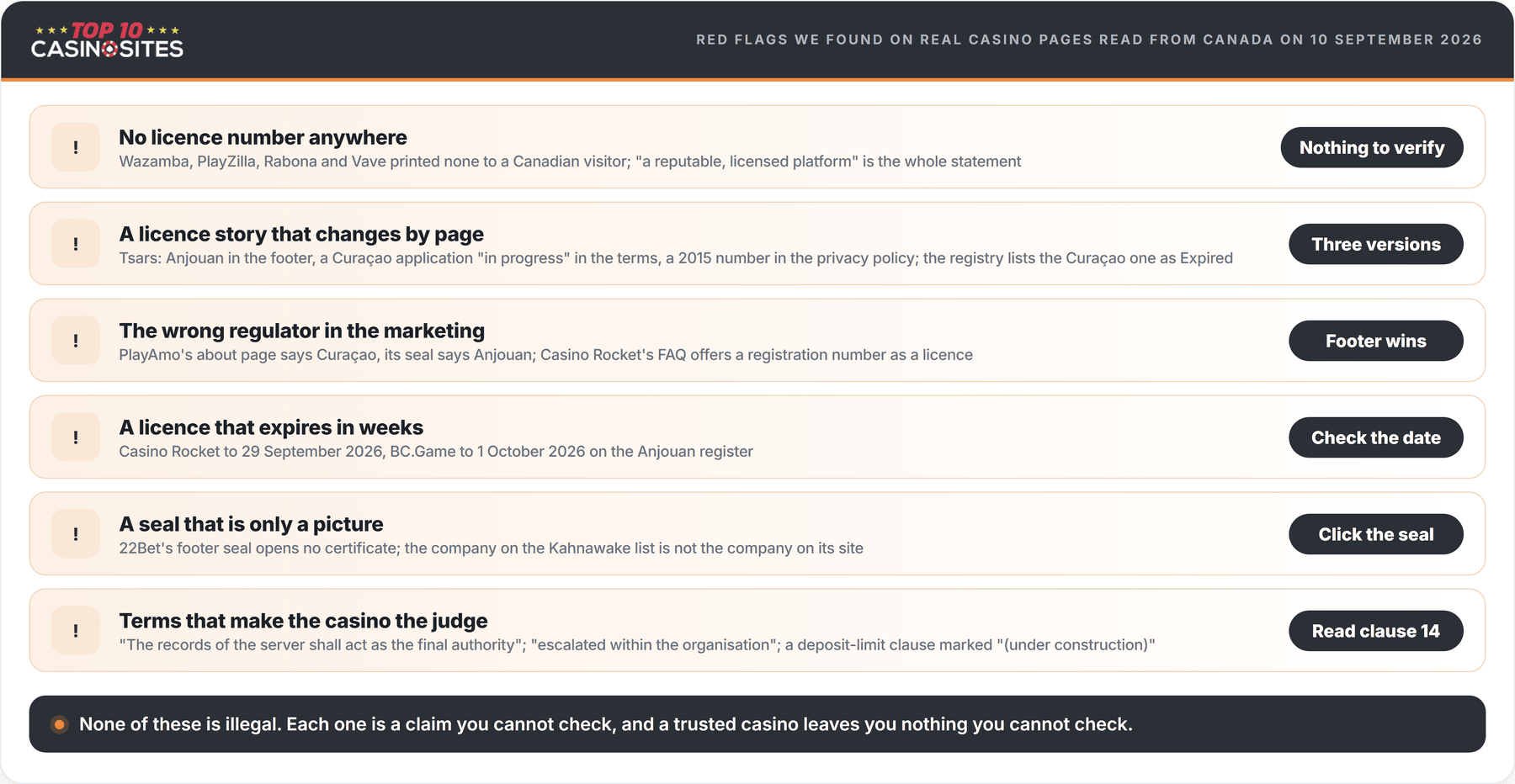Select the heading The wrong regulator in the marketing
The image size is (1515, 784).
pos(301,331)
